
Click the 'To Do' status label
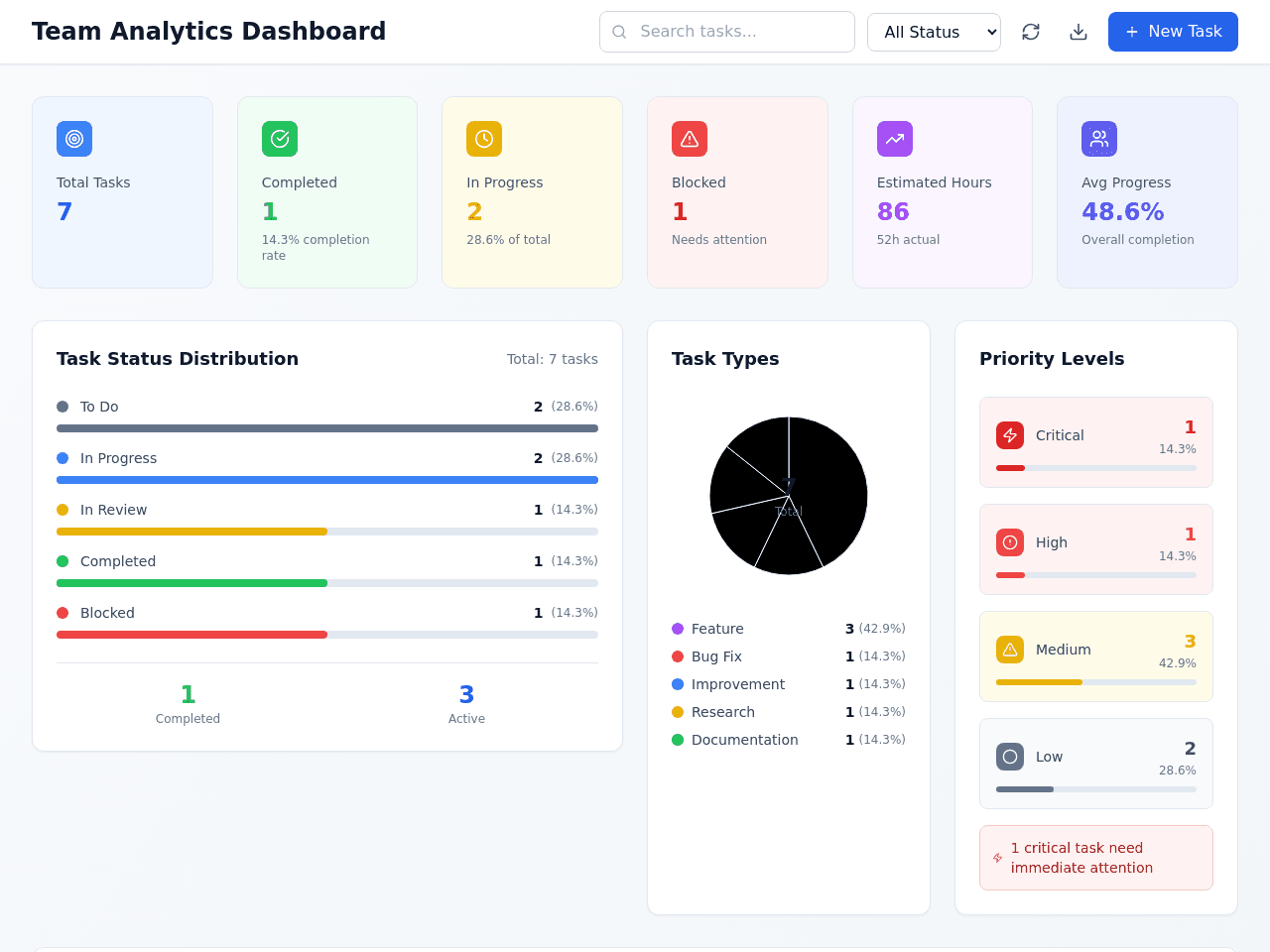coord(99,407)
